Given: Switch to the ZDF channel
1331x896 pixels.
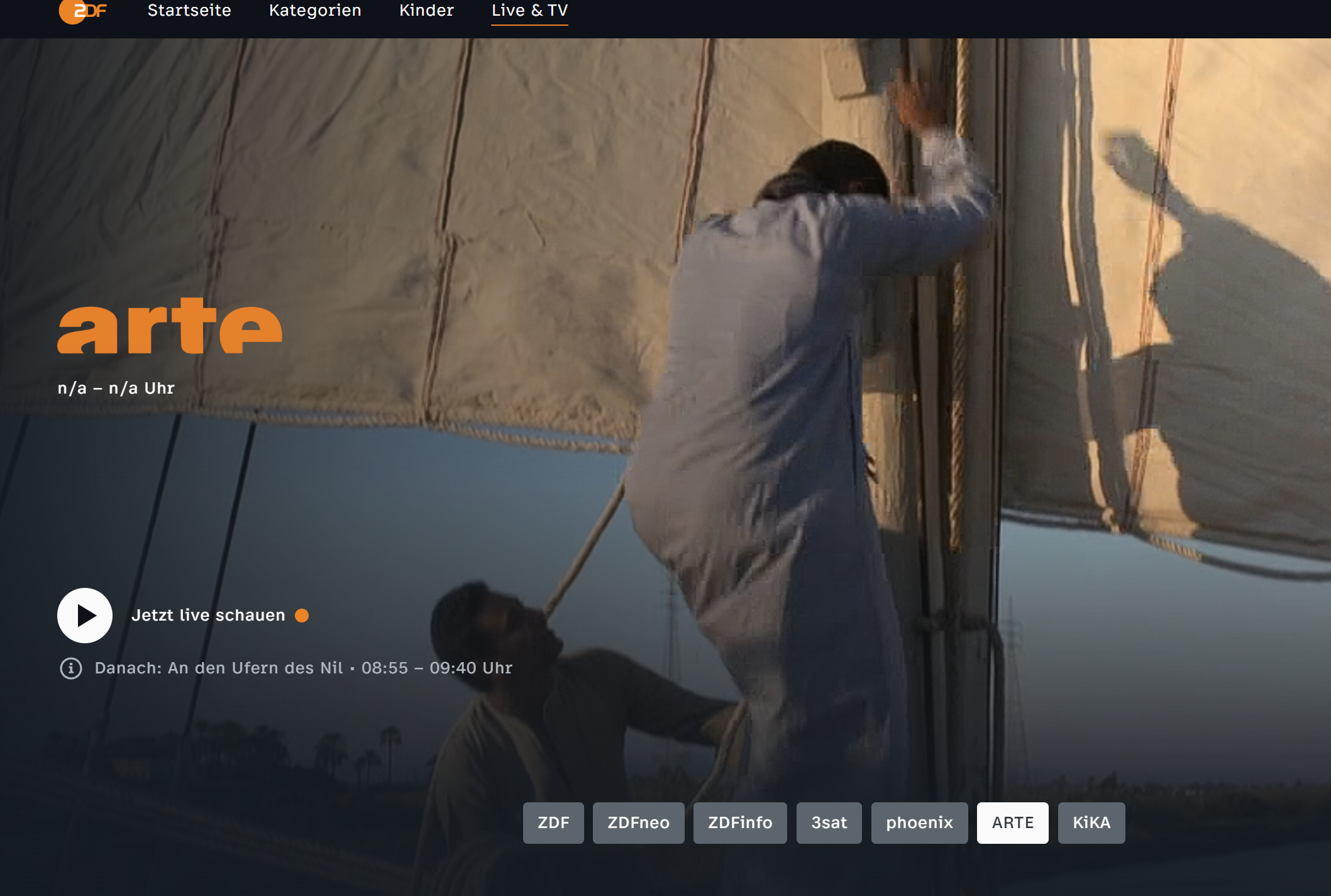Looking at the screenshot, I should (x=553, y=822).
